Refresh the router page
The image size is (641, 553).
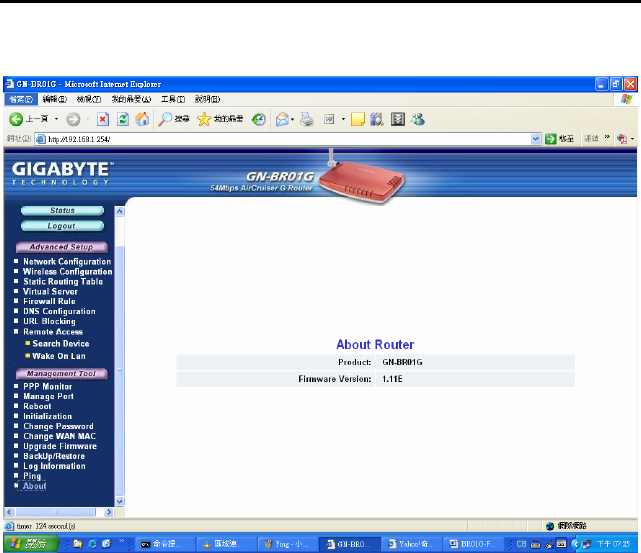click(x=123, y=119)
